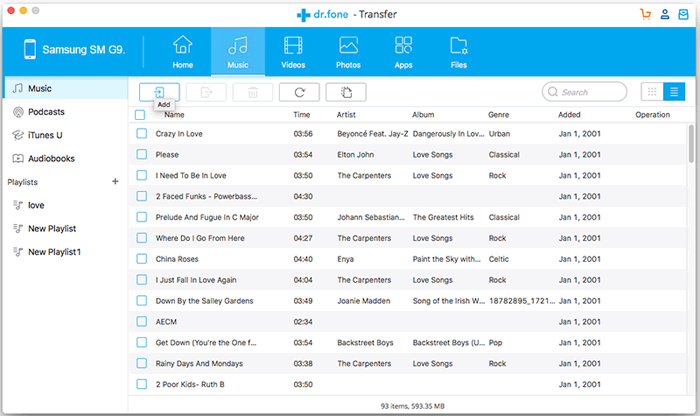Open the Apps section
The height and width of the screenshot is (416, 700).
404,51
